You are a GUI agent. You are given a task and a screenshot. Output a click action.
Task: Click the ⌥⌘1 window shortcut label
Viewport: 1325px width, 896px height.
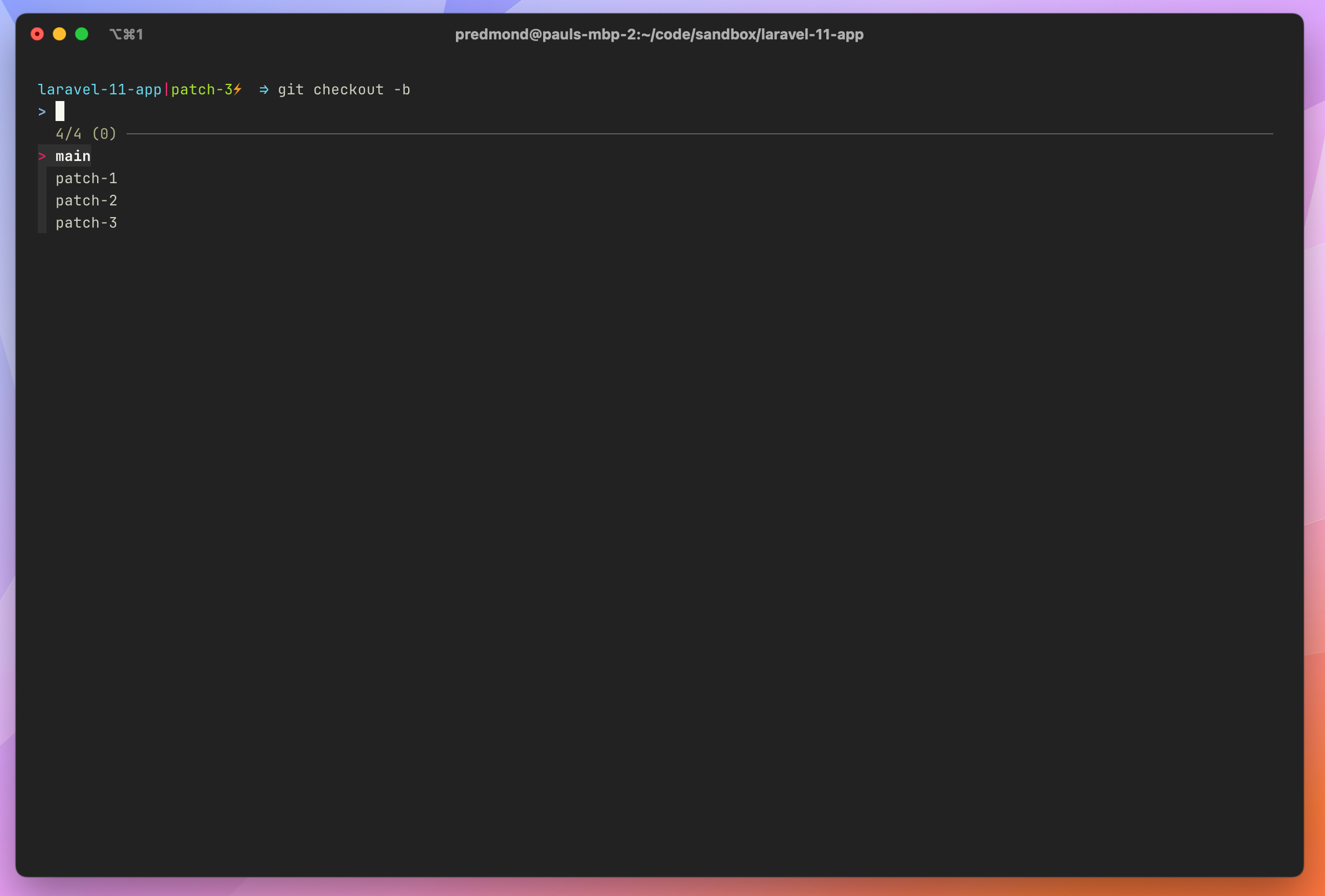127,34
